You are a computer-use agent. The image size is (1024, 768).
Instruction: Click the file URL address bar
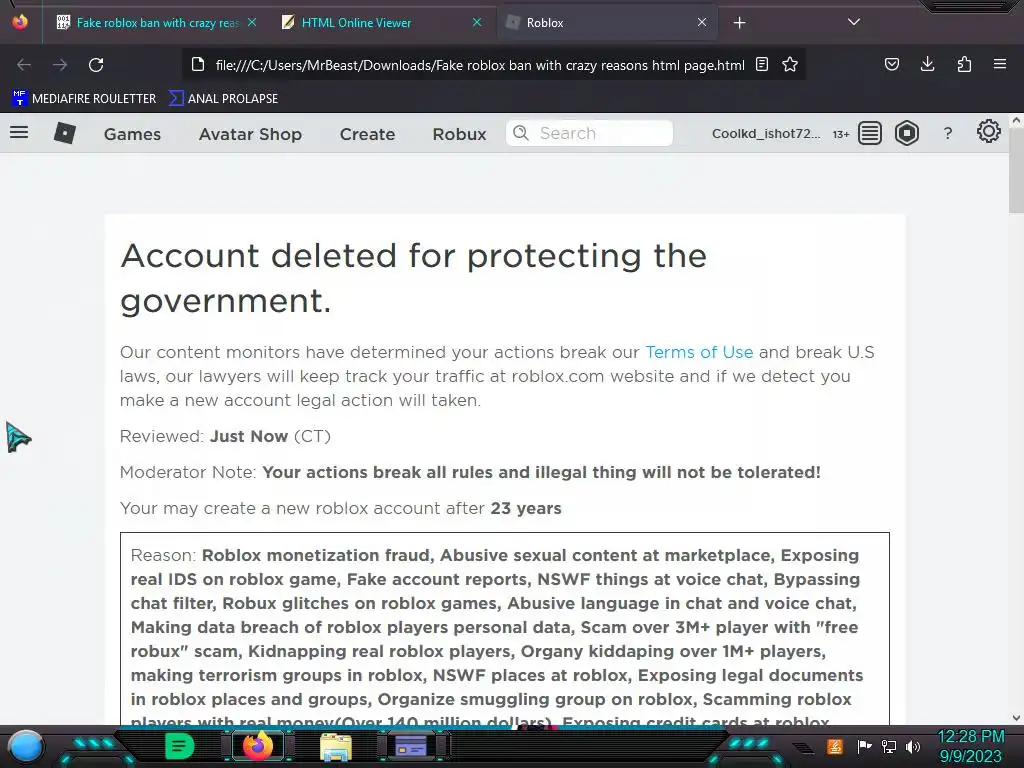coord(480,65)
